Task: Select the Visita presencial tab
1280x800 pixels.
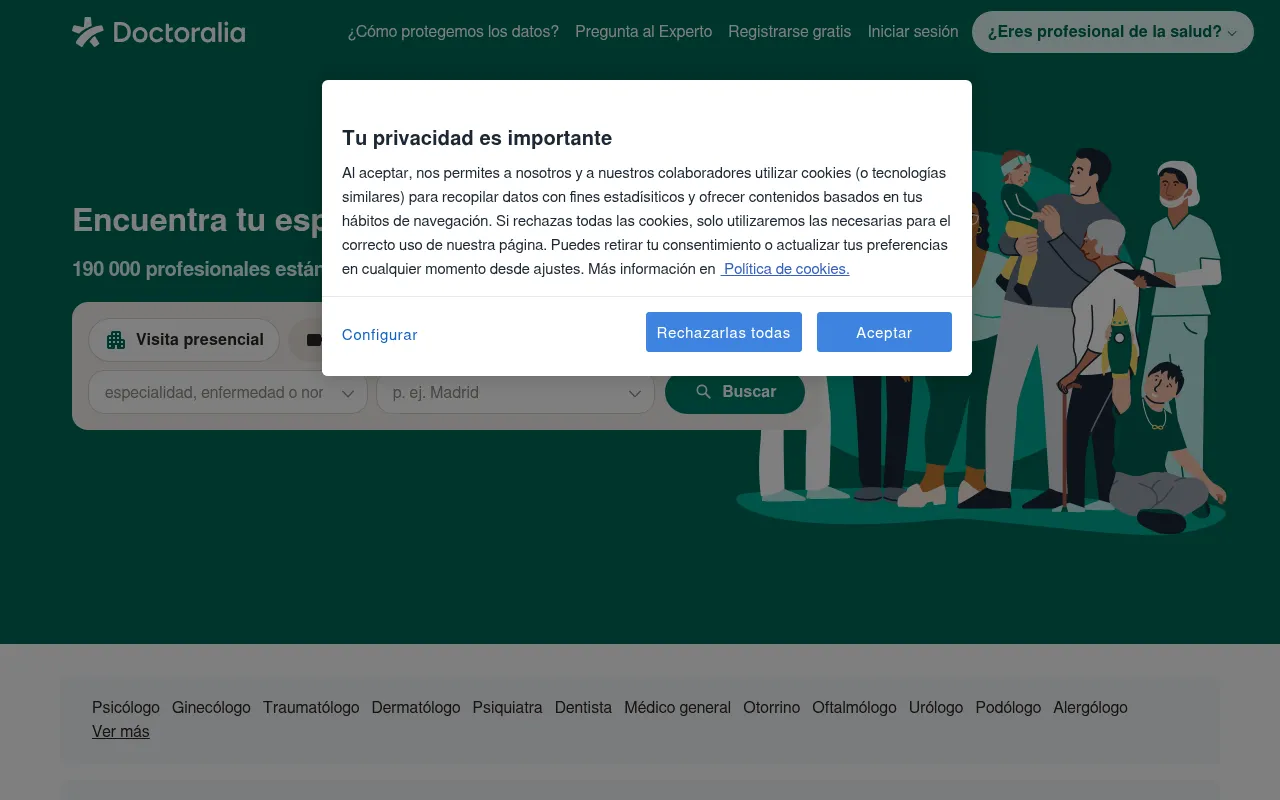Action: tap(184, 340)
